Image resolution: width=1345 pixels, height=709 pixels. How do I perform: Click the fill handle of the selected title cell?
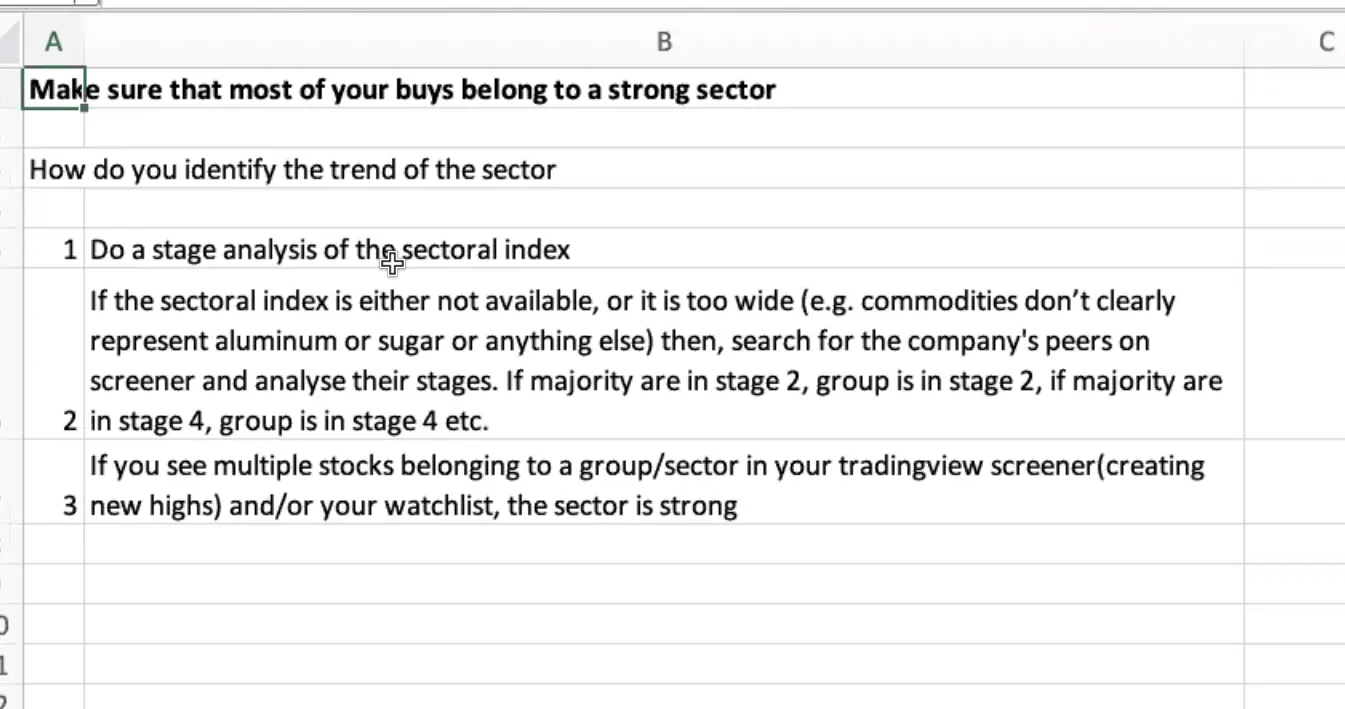pos(84,108)
